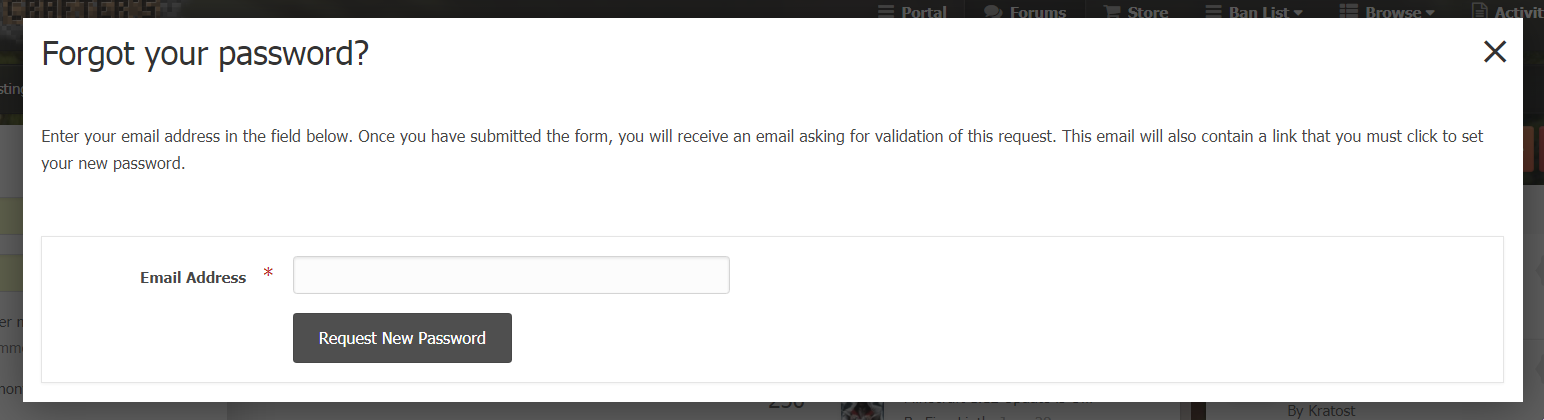The width and height of the screenshot is (1544, 420).
Task: Click the Ban List dropdown arrow
Action: pyautogui.click(x=1298, y=13)
